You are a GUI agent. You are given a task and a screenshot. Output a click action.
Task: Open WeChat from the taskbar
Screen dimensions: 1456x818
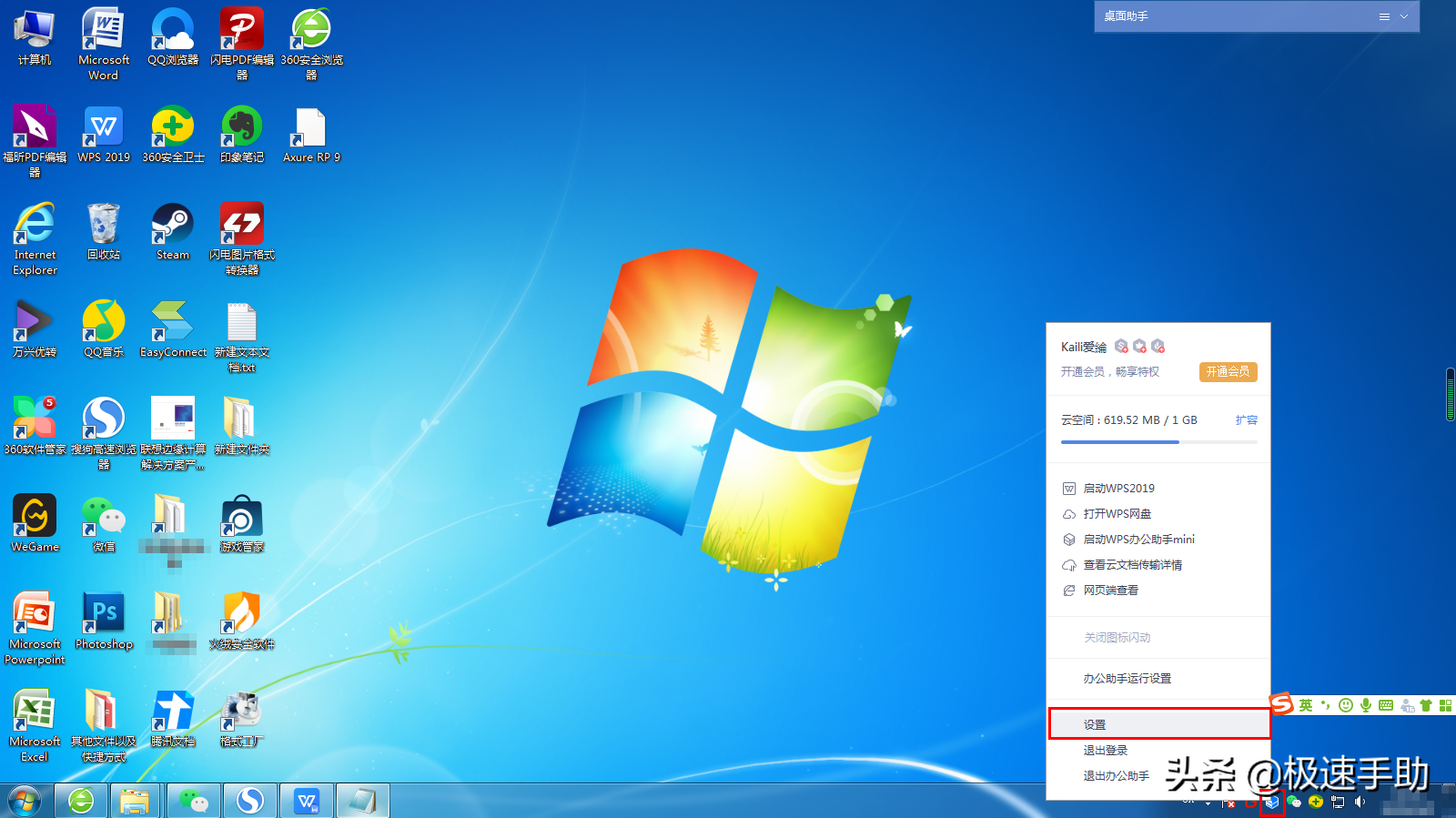[x=193, y=801]
